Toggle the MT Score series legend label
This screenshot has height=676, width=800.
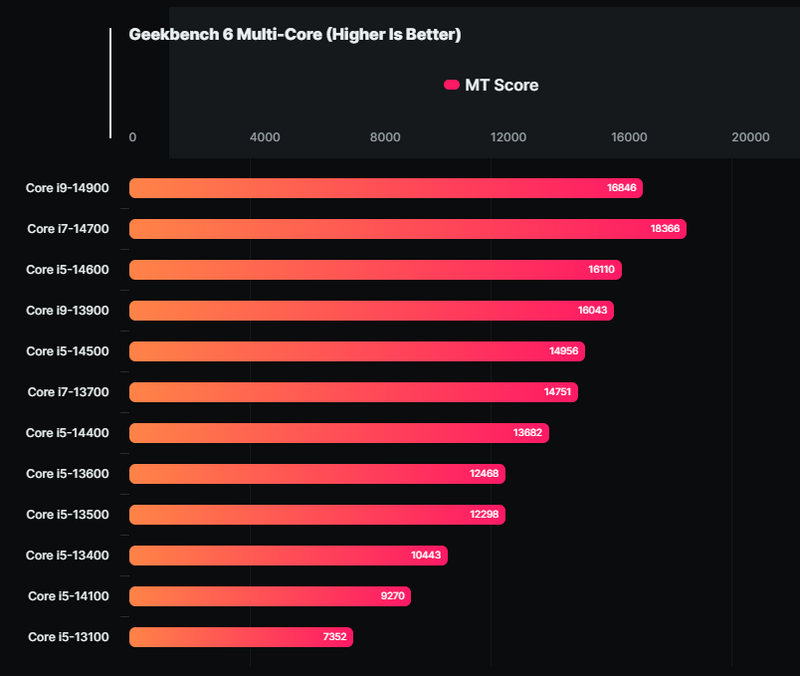501,86
